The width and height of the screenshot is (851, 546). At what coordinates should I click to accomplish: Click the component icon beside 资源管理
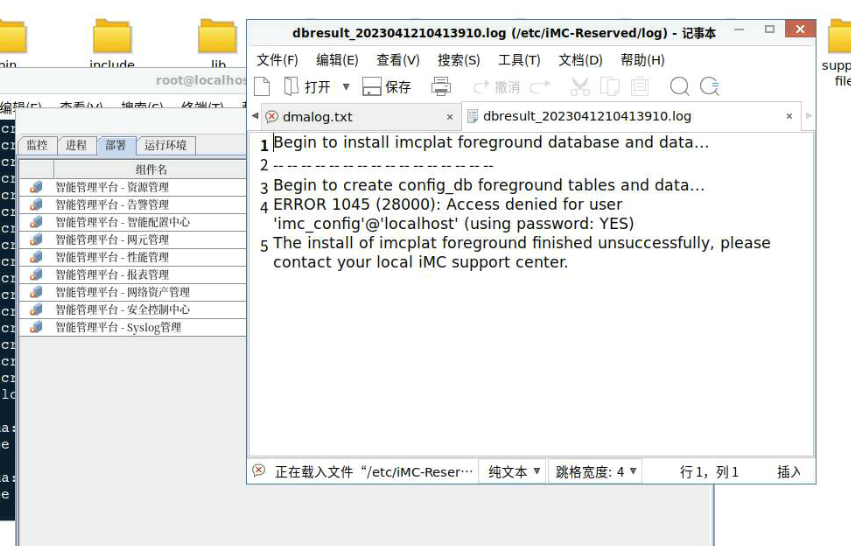tap(36, 187)
